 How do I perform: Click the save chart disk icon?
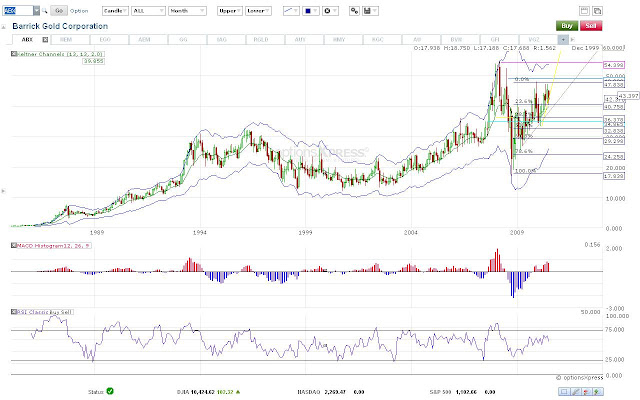pos(370,11)
